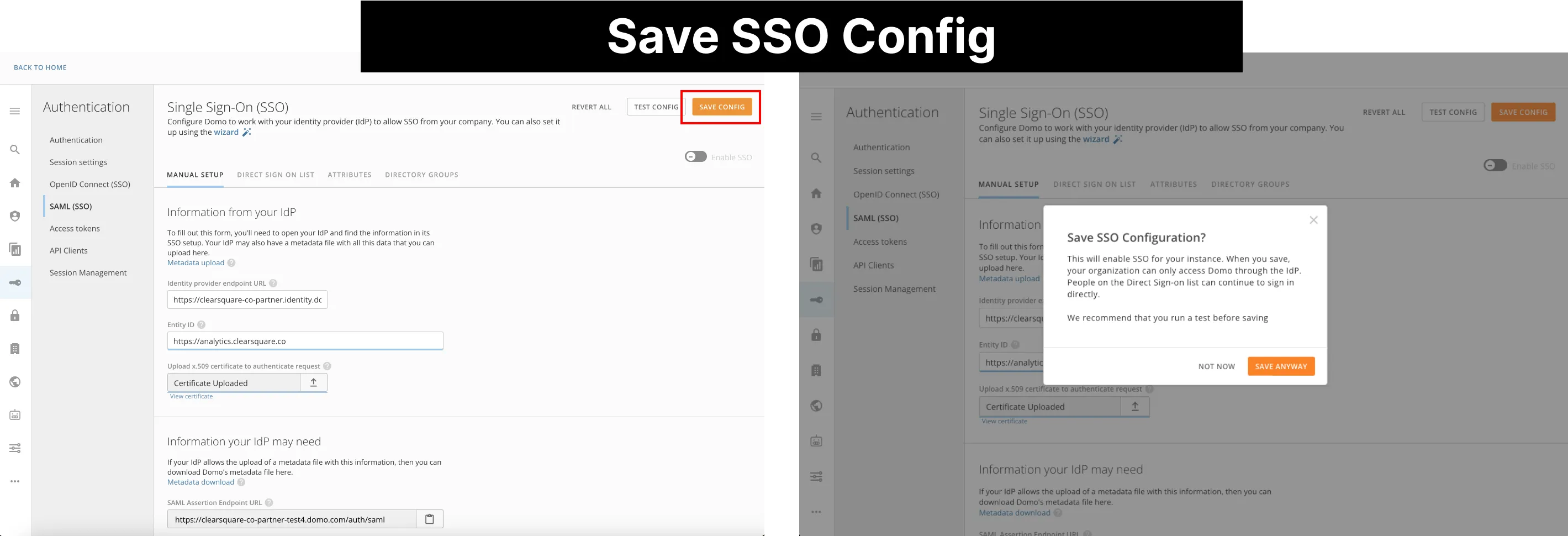The height and width of the screenshot is (536, 1568).
Task: Close the Save SSO Configuration dialog
Action: 1313,220
